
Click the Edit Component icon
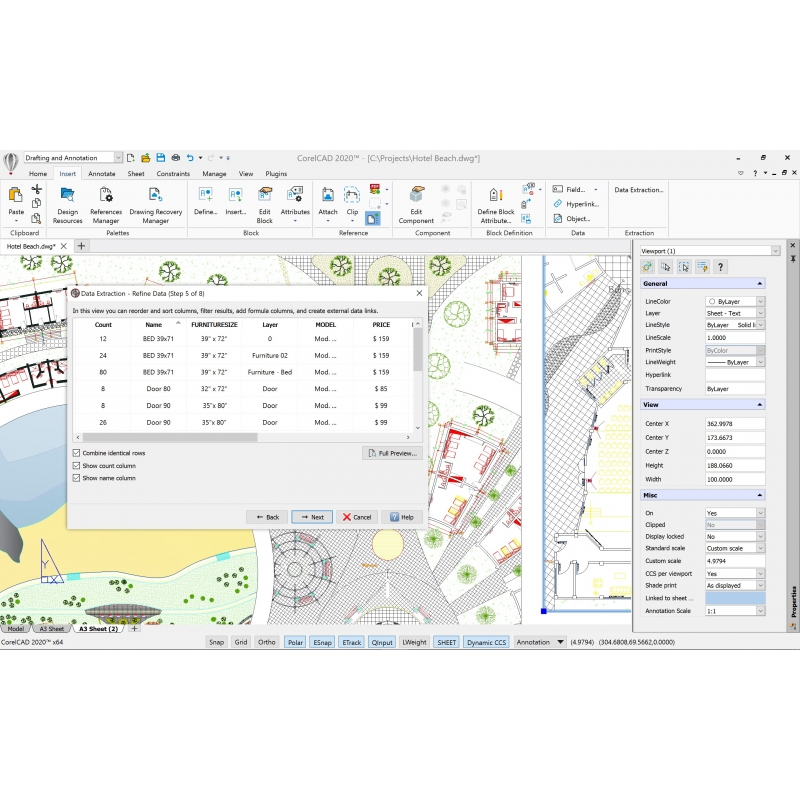click(417, 194)
